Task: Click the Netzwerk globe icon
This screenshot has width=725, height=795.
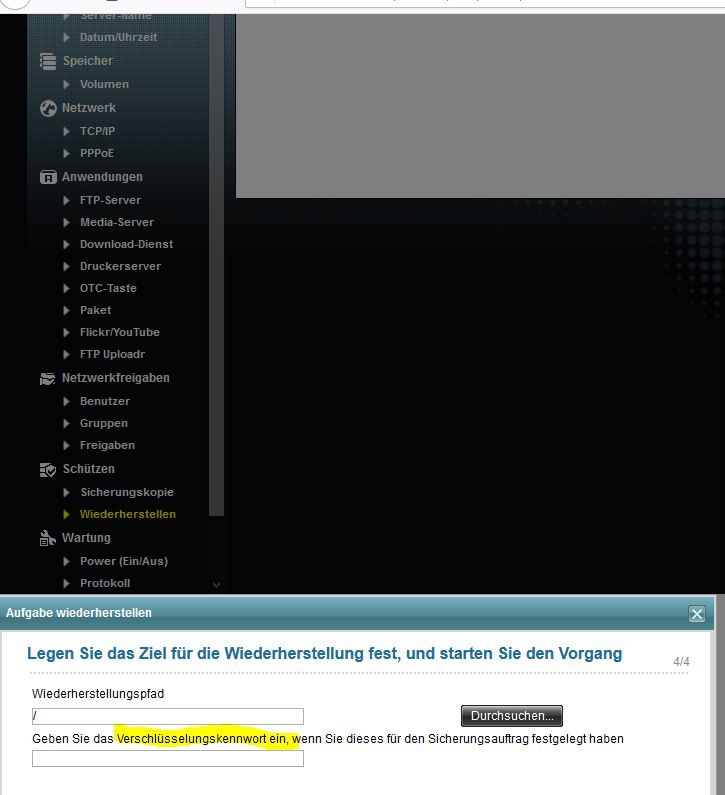Action: [x=48, y=108]
